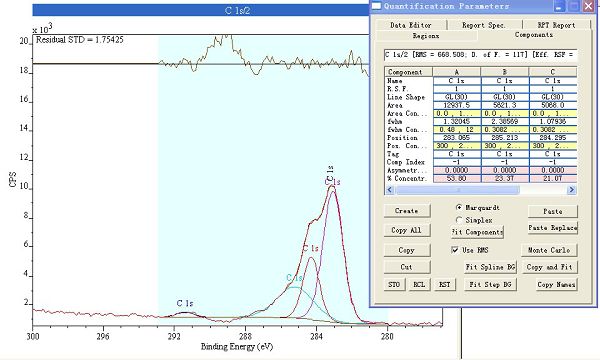Click the Paste button
The width and height of the screenshot is (600, 360).
click(553, 211)
